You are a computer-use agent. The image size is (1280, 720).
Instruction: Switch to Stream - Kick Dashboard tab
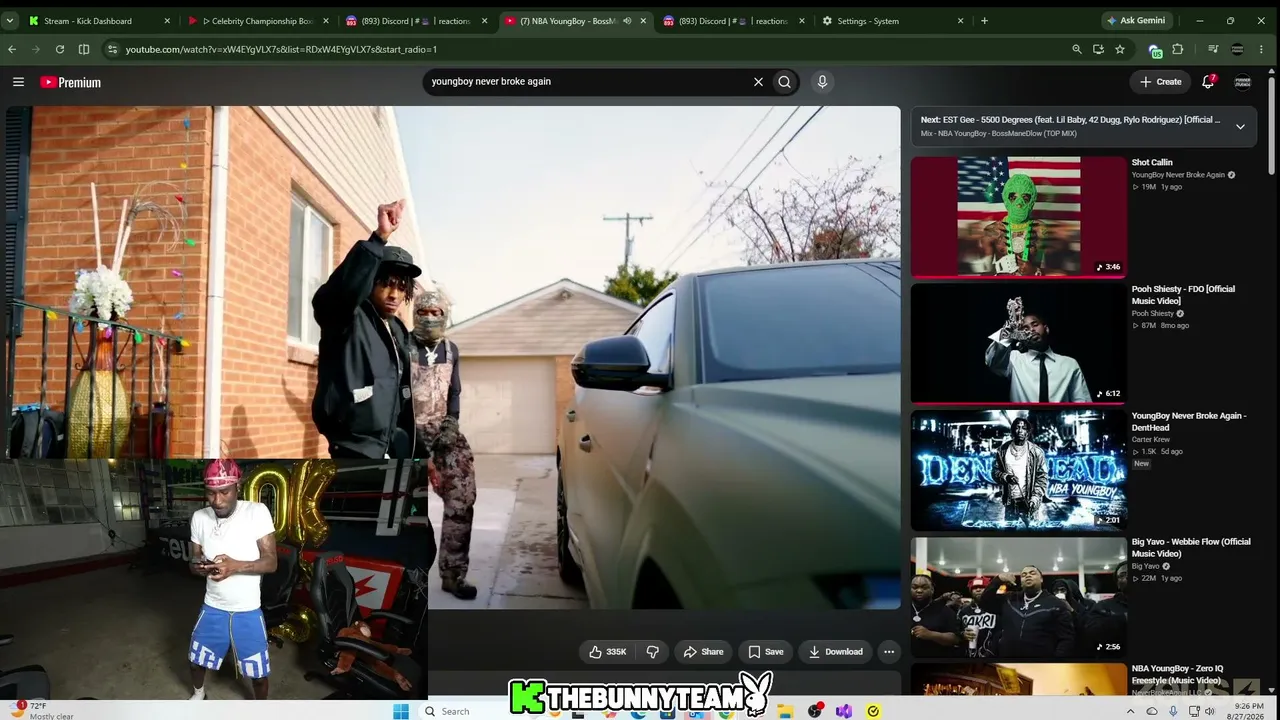click(99, 21)
